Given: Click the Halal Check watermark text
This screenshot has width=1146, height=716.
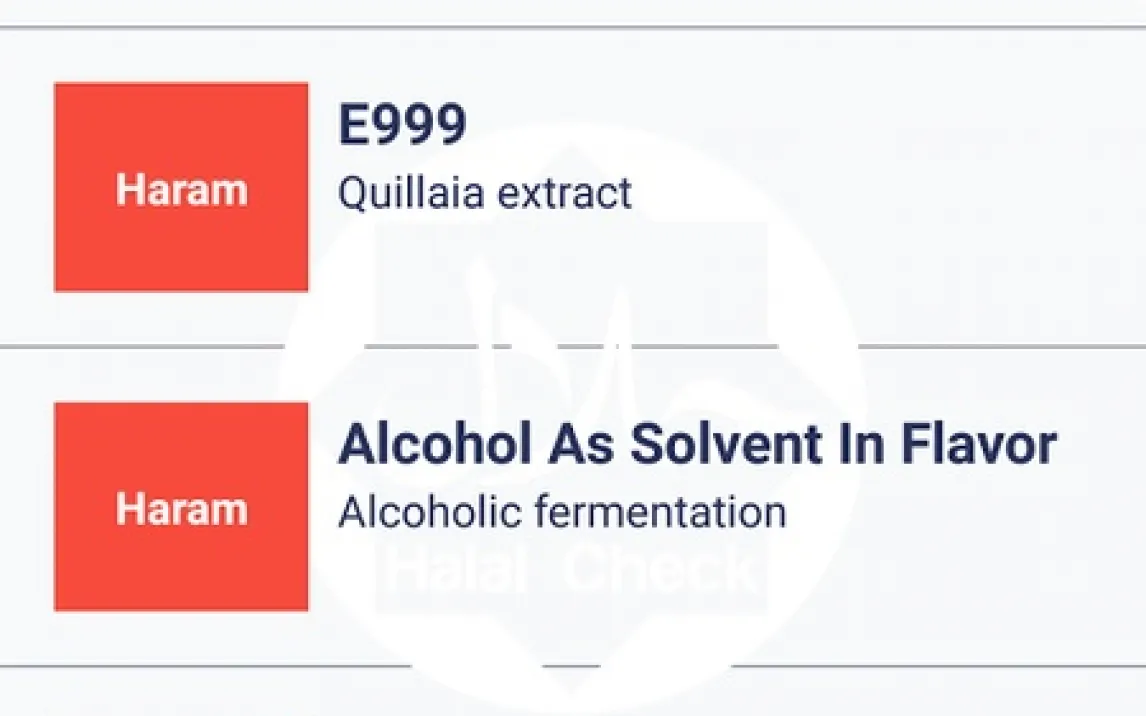Looking at the screenshot, I should (570, 570).
